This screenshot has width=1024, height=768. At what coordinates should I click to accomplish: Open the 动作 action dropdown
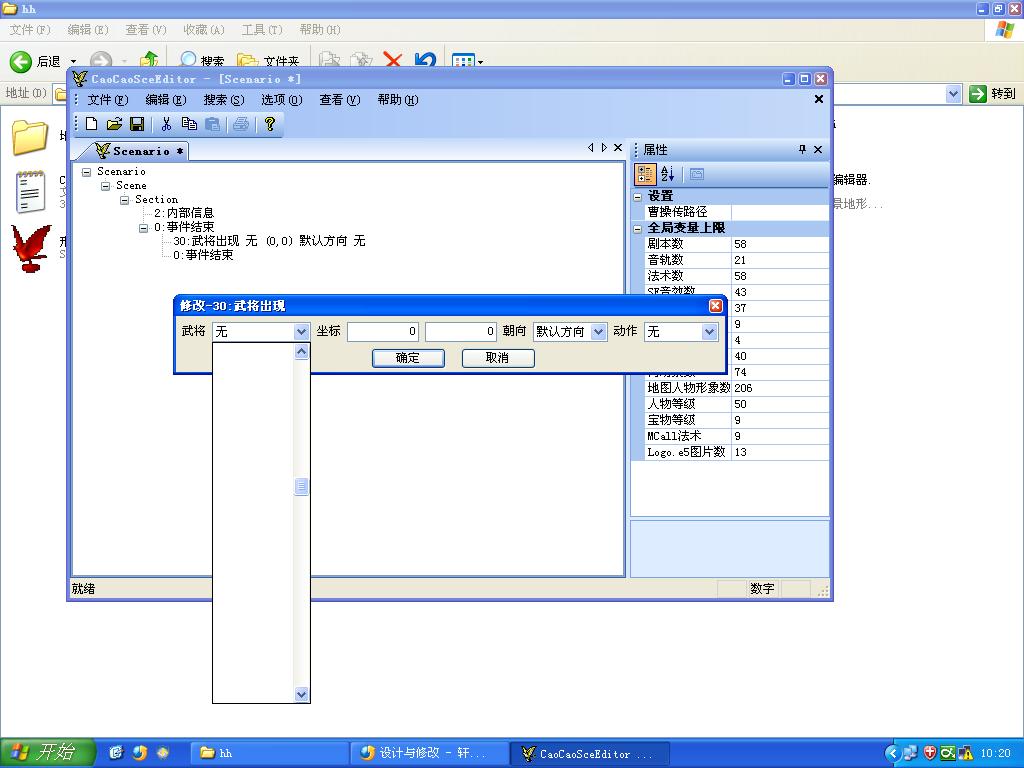click(x=709, y=332)
